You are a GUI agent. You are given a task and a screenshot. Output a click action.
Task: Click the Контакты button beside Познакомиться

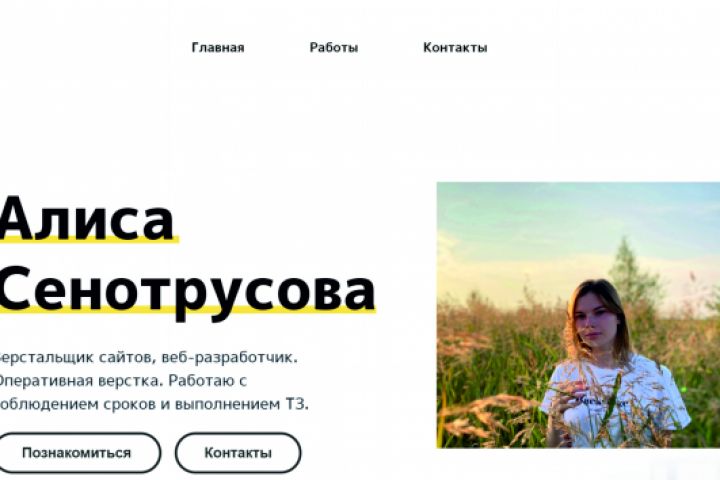tap(238, 453)
